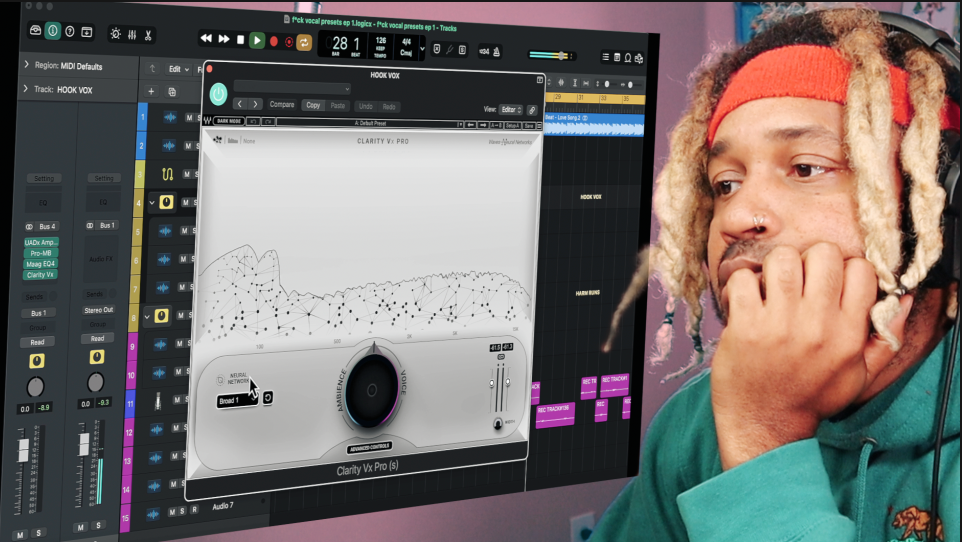Image resolution: width=962 pixels, height=542 pixels.
Task: Open the plugin preset dropdown field
Action: [x=292, y=88]
